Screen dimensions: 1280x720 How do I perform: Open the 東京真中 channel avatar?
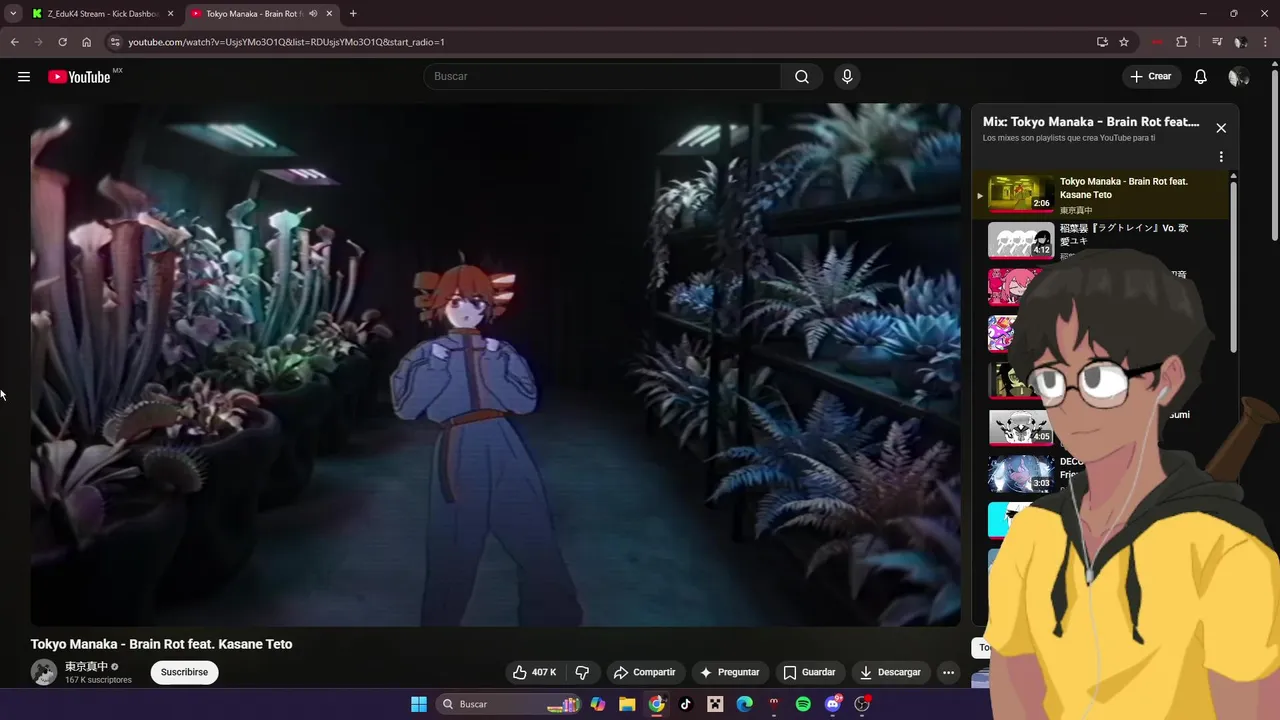pyautogui.click(x=44, y=672)
